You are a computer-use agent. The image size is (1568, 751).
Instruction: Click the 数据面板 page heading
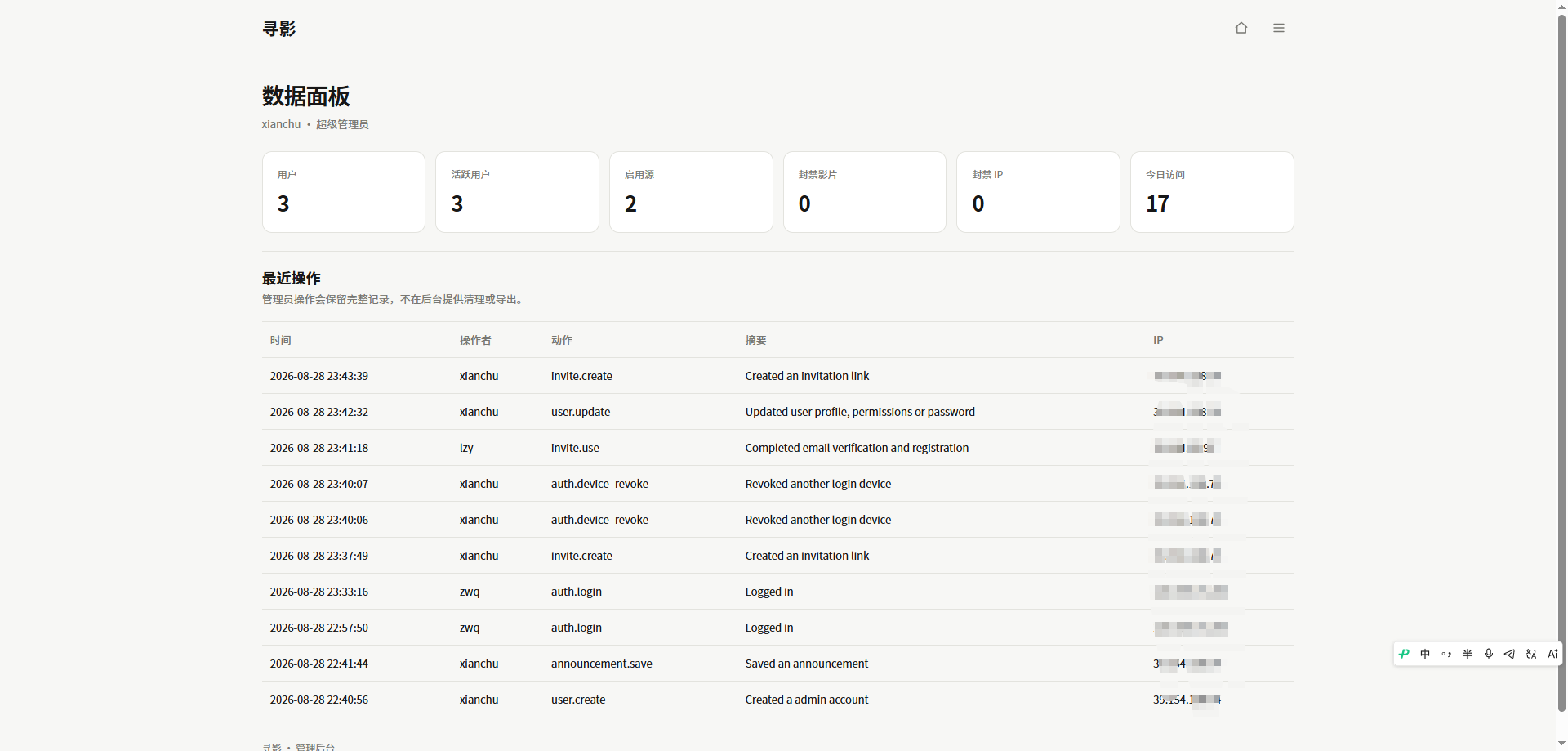tap(306, 96)
